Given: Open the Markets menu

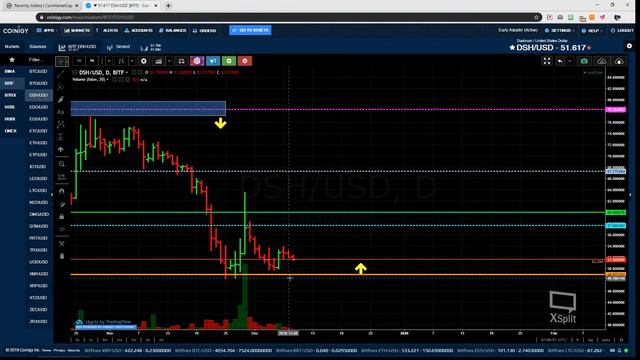Looking at the screenshot, I should tap(77, 31).
